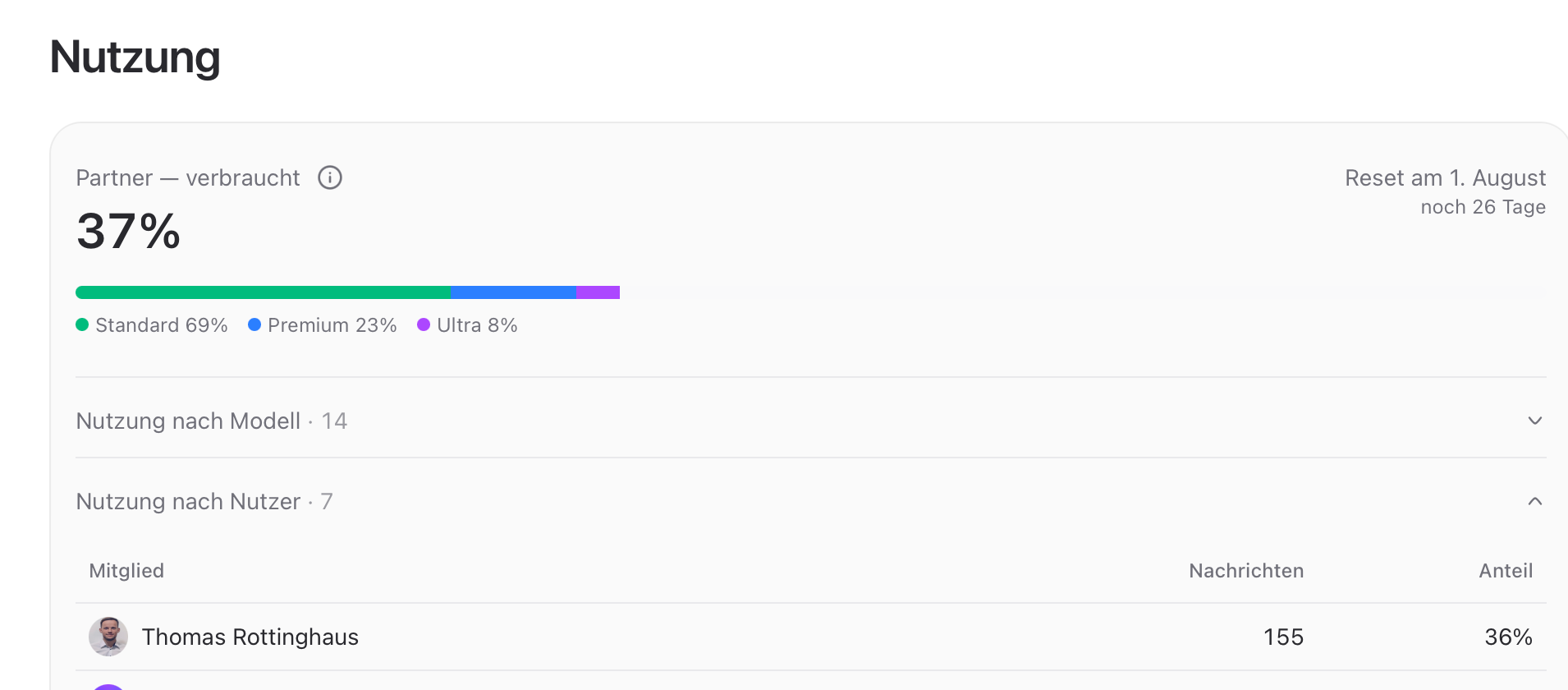Click the purple Ultra legend dot
This screenshot has width=1568, height=690.
pyautogui.click(x=424, y=324)
